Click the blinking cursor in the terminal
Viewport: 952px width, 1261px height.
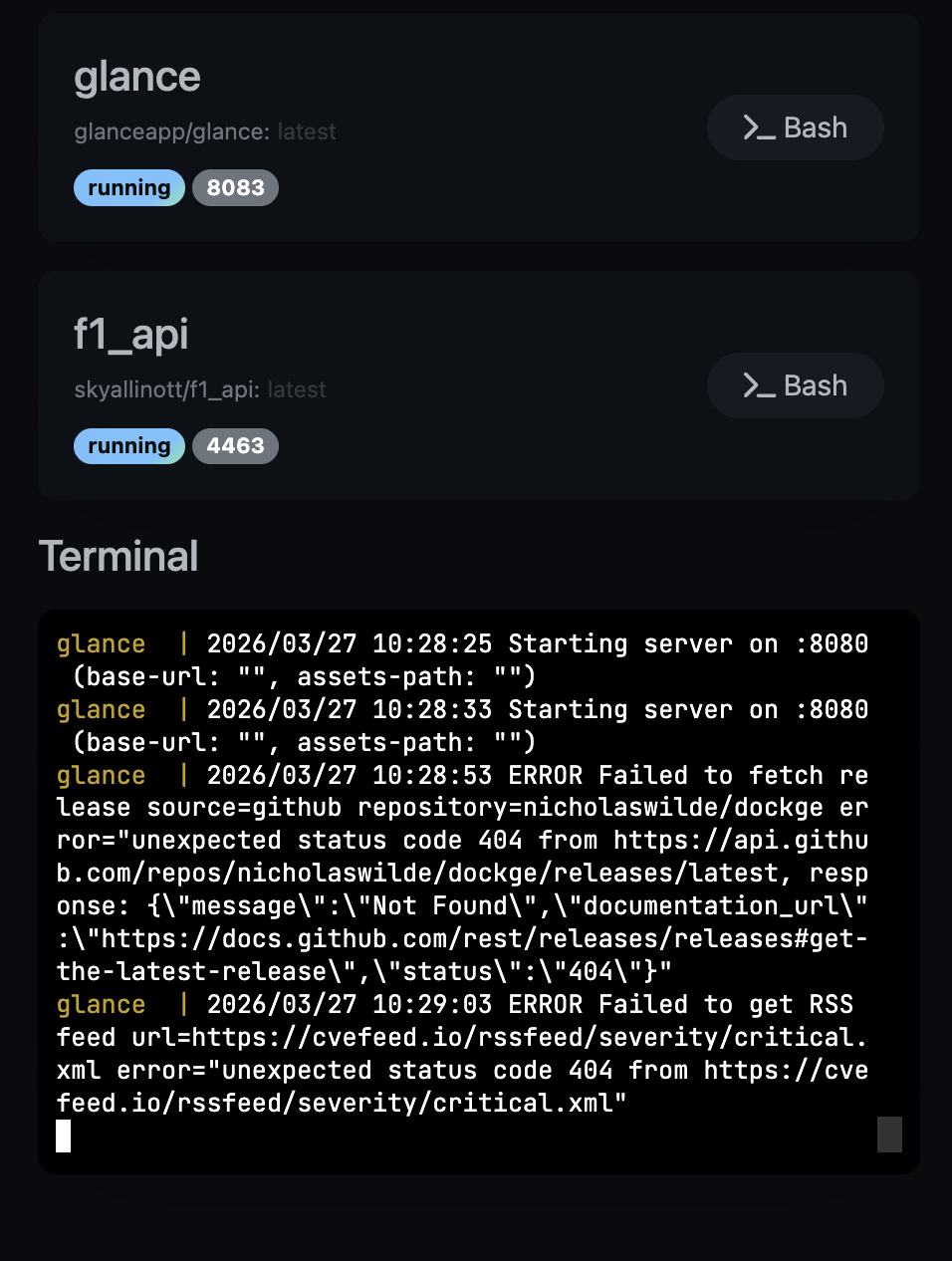(x=62, y=1136)
